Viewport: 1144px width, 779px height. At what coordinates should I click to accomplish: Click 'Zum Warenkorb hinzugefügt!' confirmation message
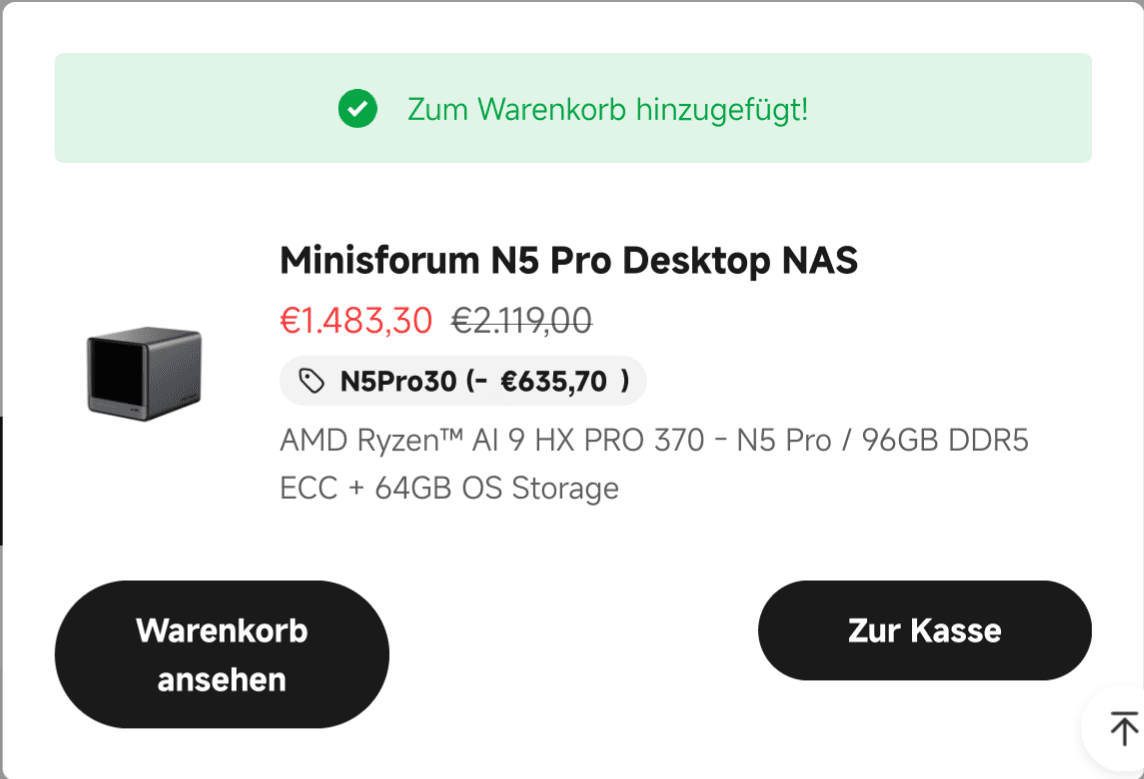[x=607, y=109]
